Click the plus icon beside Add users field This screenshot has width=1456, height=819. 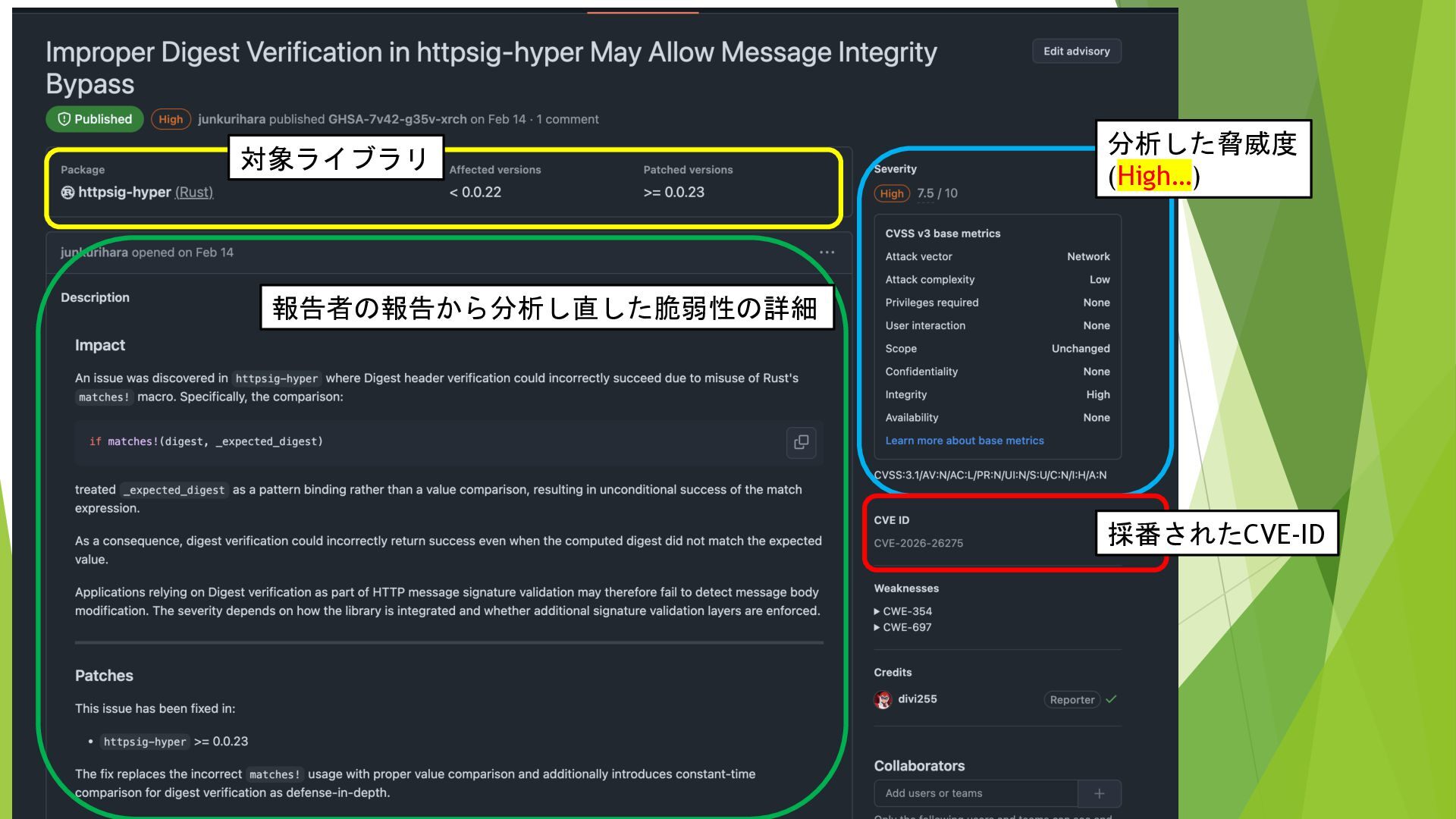[x=1099, y=793]
